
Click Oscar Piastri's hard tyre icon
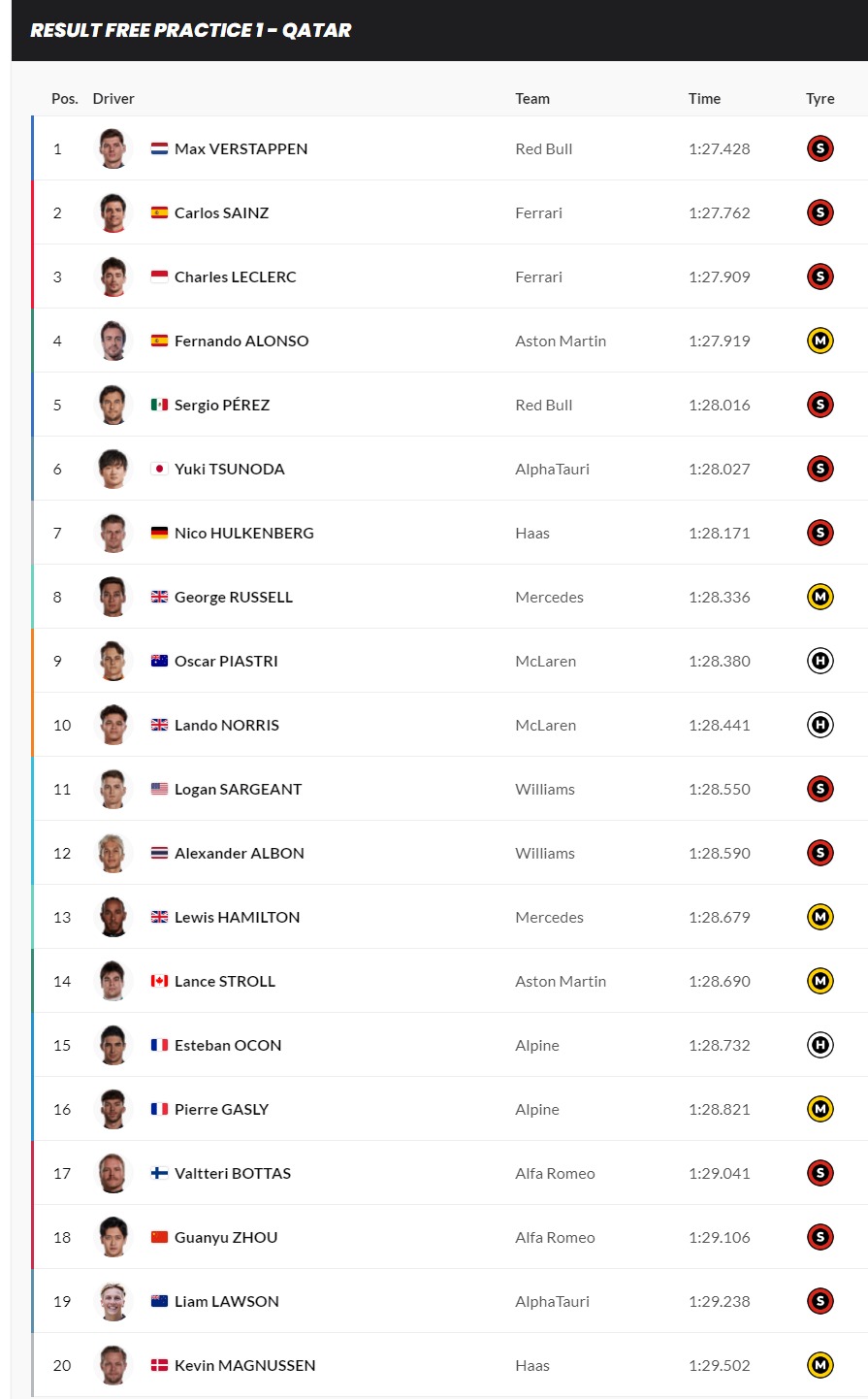pyautogui.click(x=820, y=661)
